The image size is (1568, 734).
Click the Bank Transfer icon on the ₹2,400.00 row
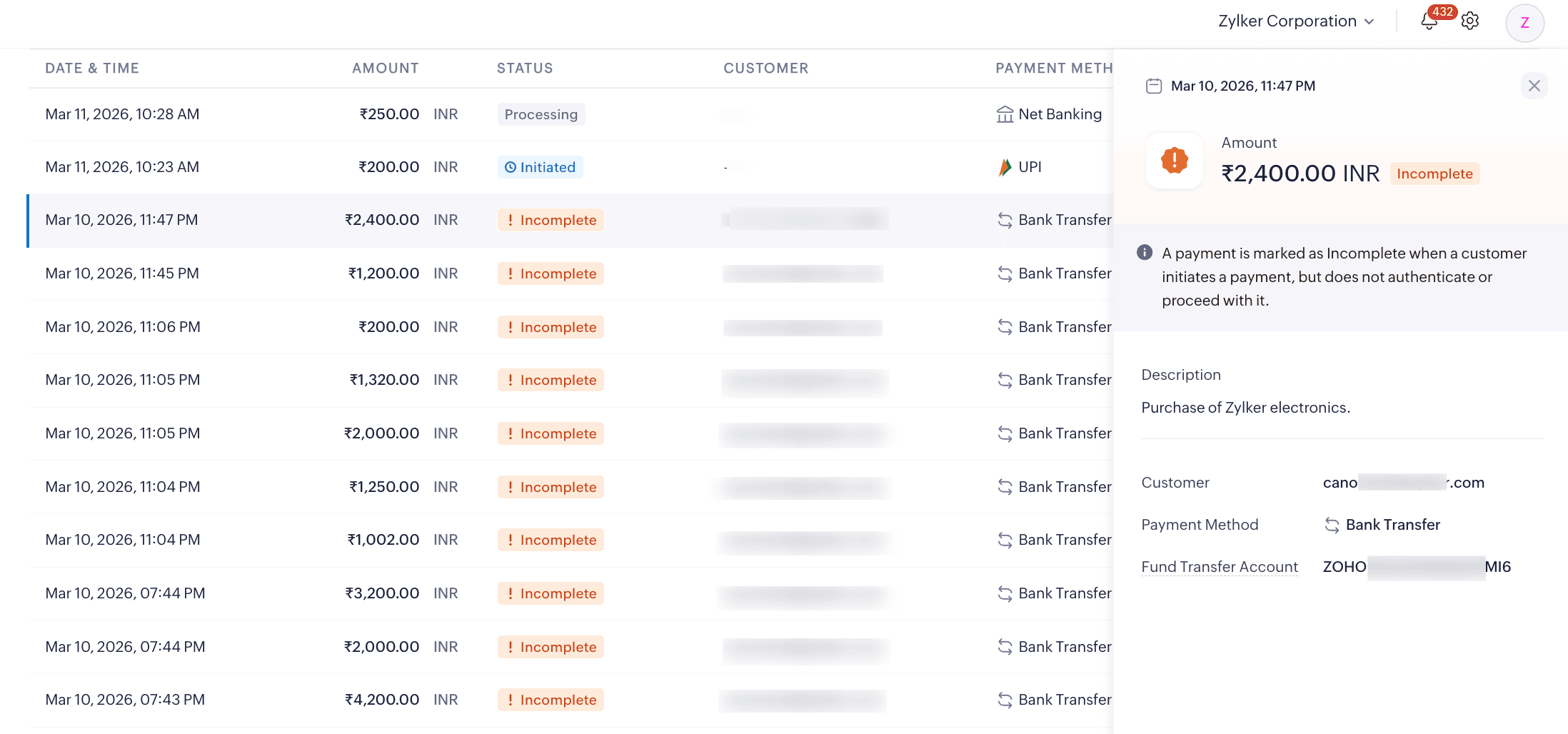tap(1005, 219)
